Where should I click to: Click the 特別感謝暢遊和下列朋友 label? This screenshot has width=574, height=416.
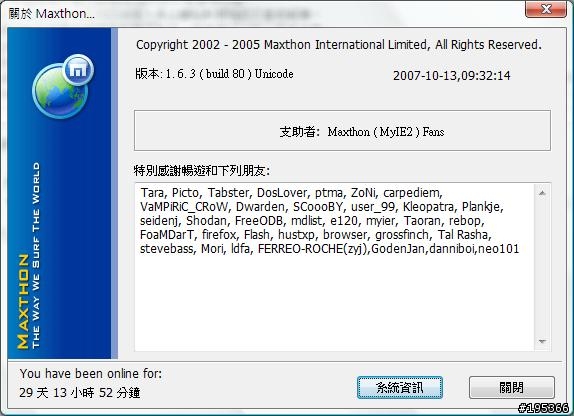click(202, 171)
